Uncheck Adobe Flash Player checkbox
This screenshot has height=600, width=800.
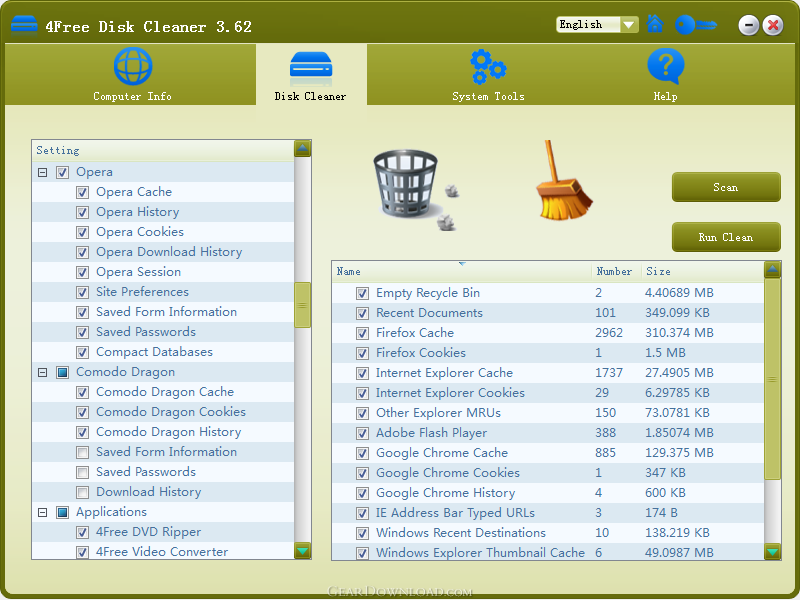[362, 433]
